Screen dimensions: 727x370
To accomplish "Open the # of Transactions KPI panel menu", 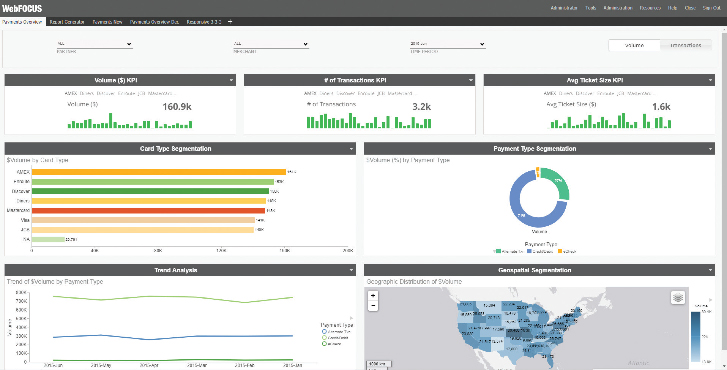I will click(471, 80).
